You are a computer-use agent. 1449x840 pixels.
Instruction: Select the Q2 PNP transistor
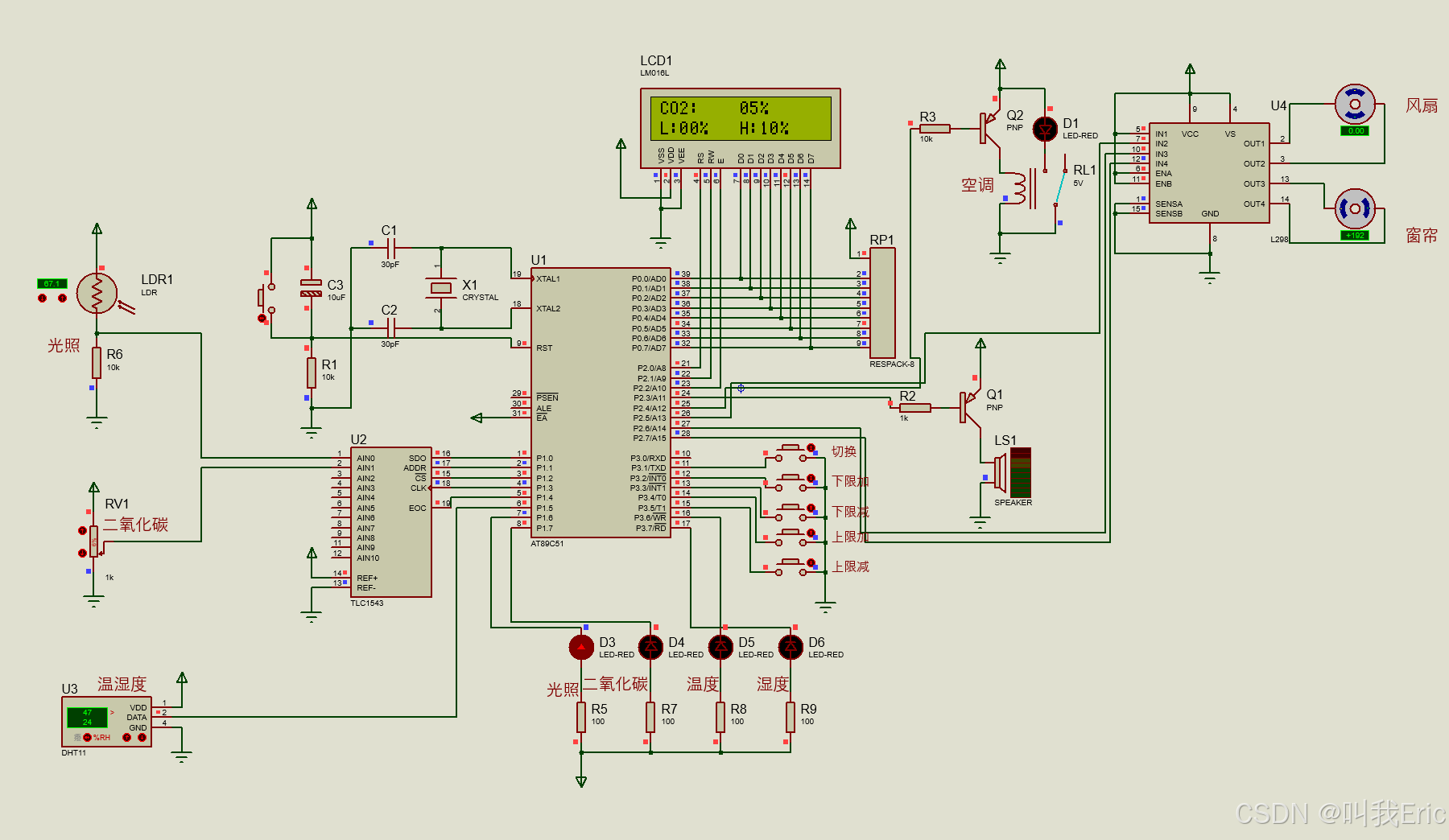tap(989, 128)
